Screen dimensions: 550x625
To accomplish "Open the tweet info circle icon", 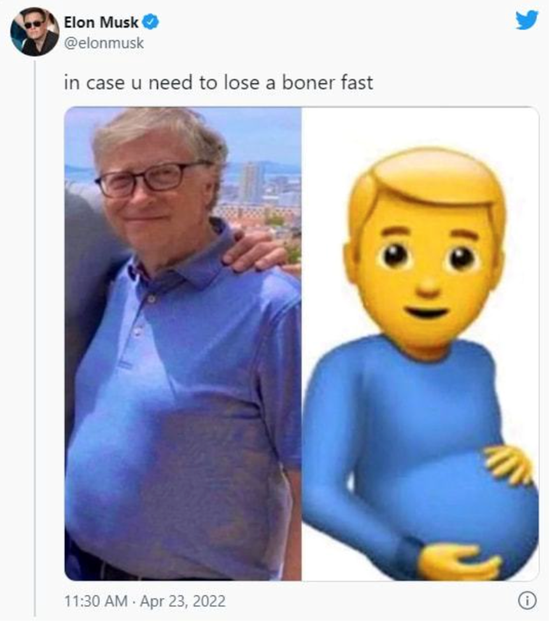I will coord(527,600).
